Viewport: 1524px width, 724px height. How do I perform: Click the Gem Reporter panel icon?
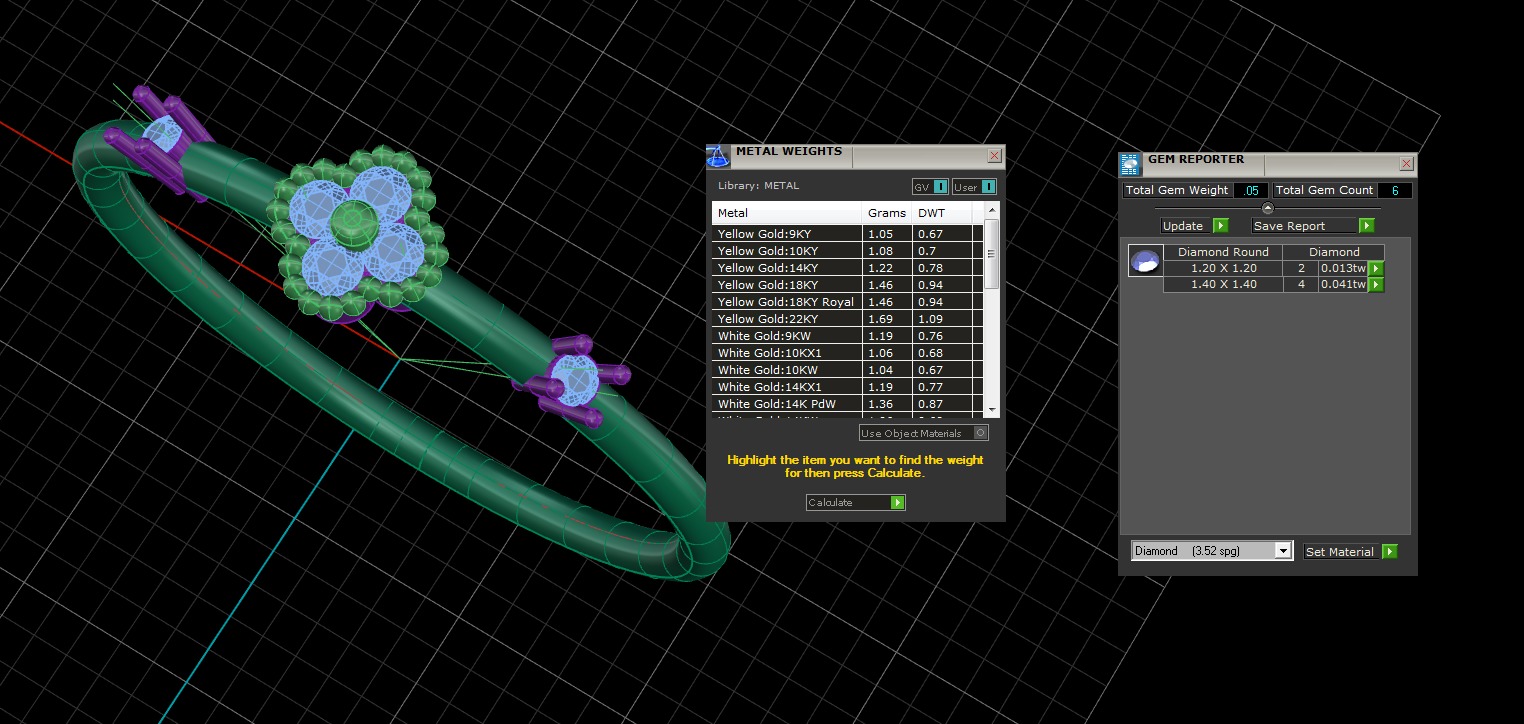(x=1130, y=165)
